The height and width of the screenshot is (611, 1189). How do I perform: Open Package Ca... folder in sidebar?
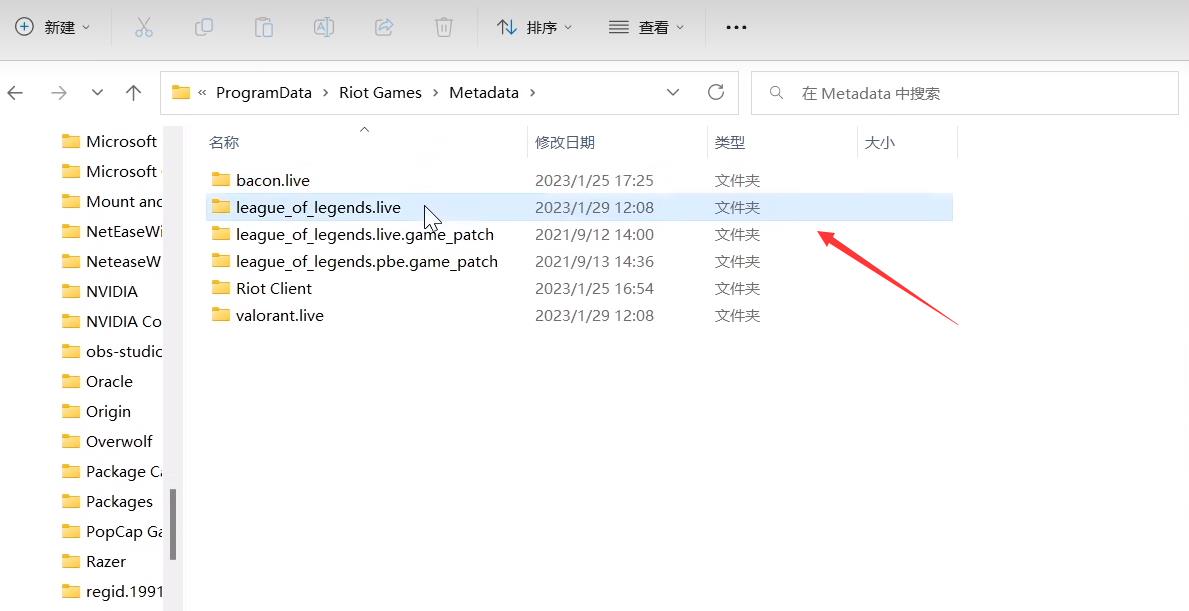coord(111,472)
